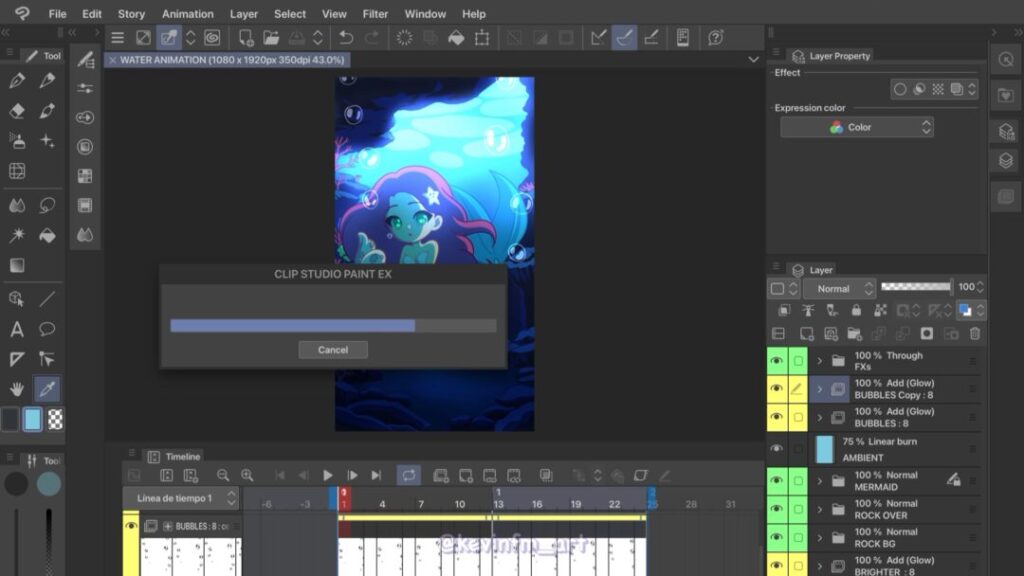The image size is (1024, 576).
Task: Select the cyan main drawing color swatch
Action: click(x=32, y=419)
